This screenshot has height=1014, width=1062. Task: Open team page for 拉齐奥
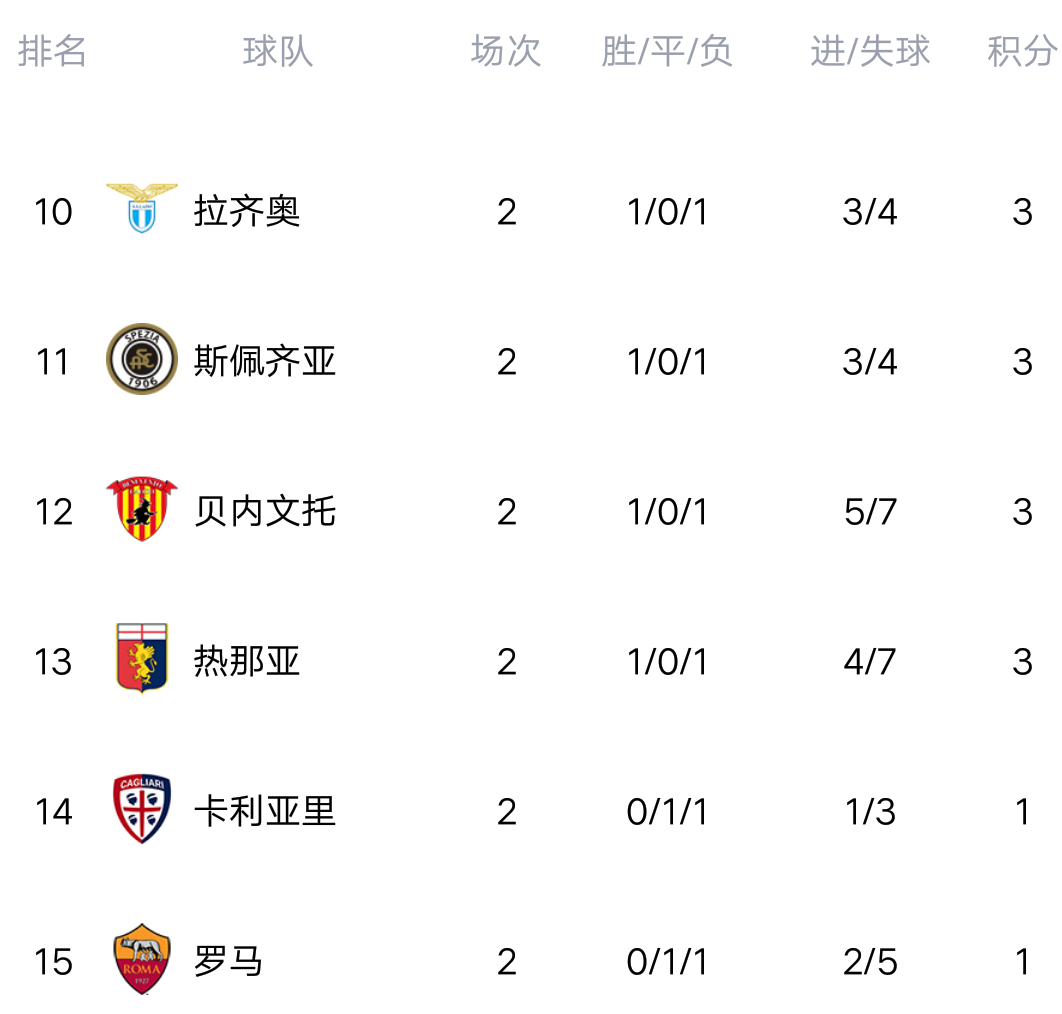247,211
